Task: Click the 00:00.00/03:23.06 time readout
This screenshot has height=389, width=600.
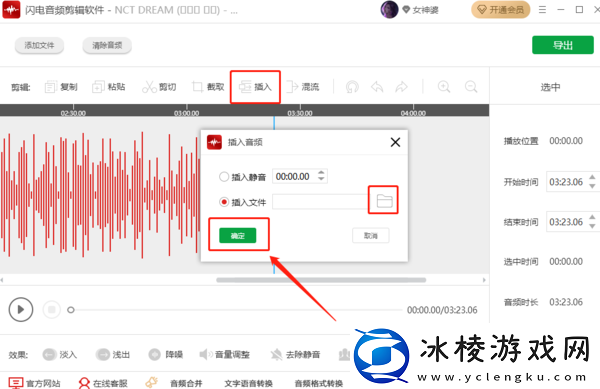Action: pos(442,310)
